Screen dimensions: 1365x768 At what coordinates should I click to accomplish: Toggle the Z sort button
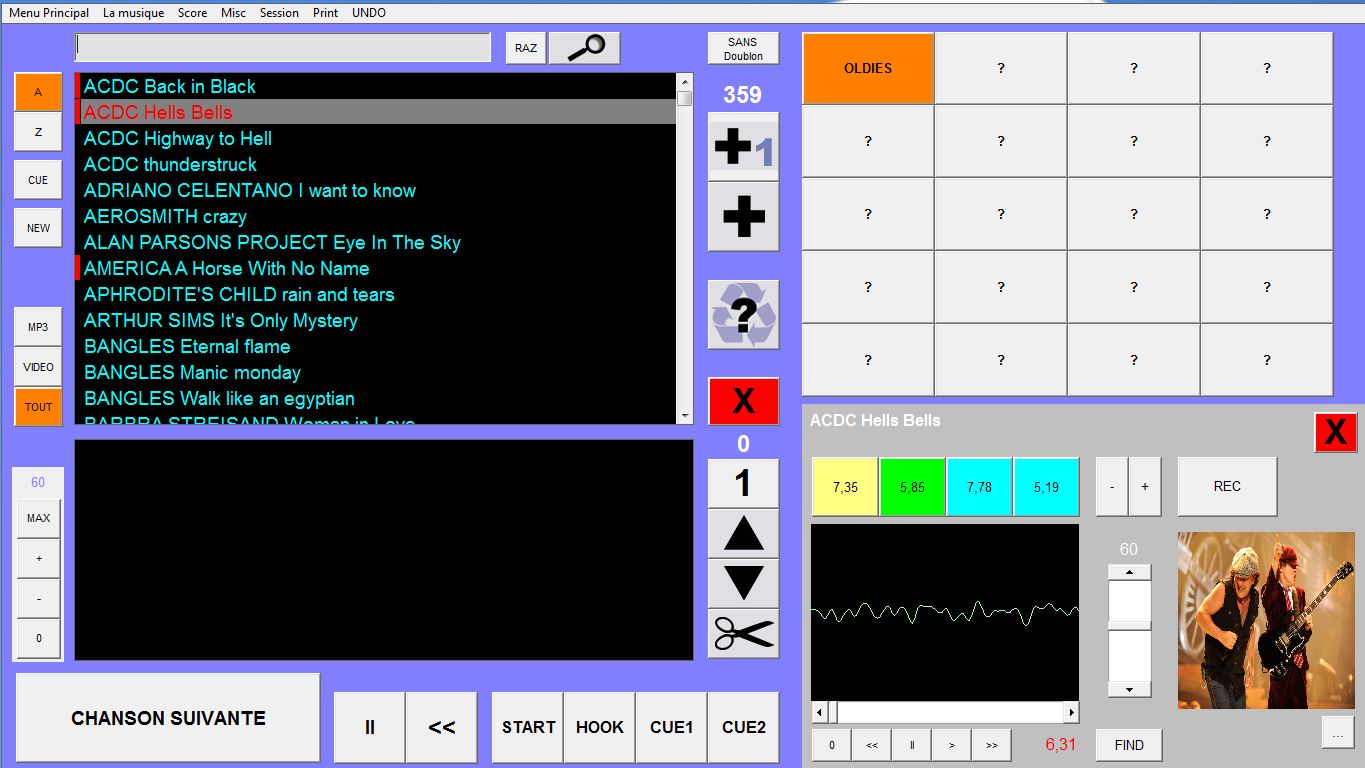(38, 132)
